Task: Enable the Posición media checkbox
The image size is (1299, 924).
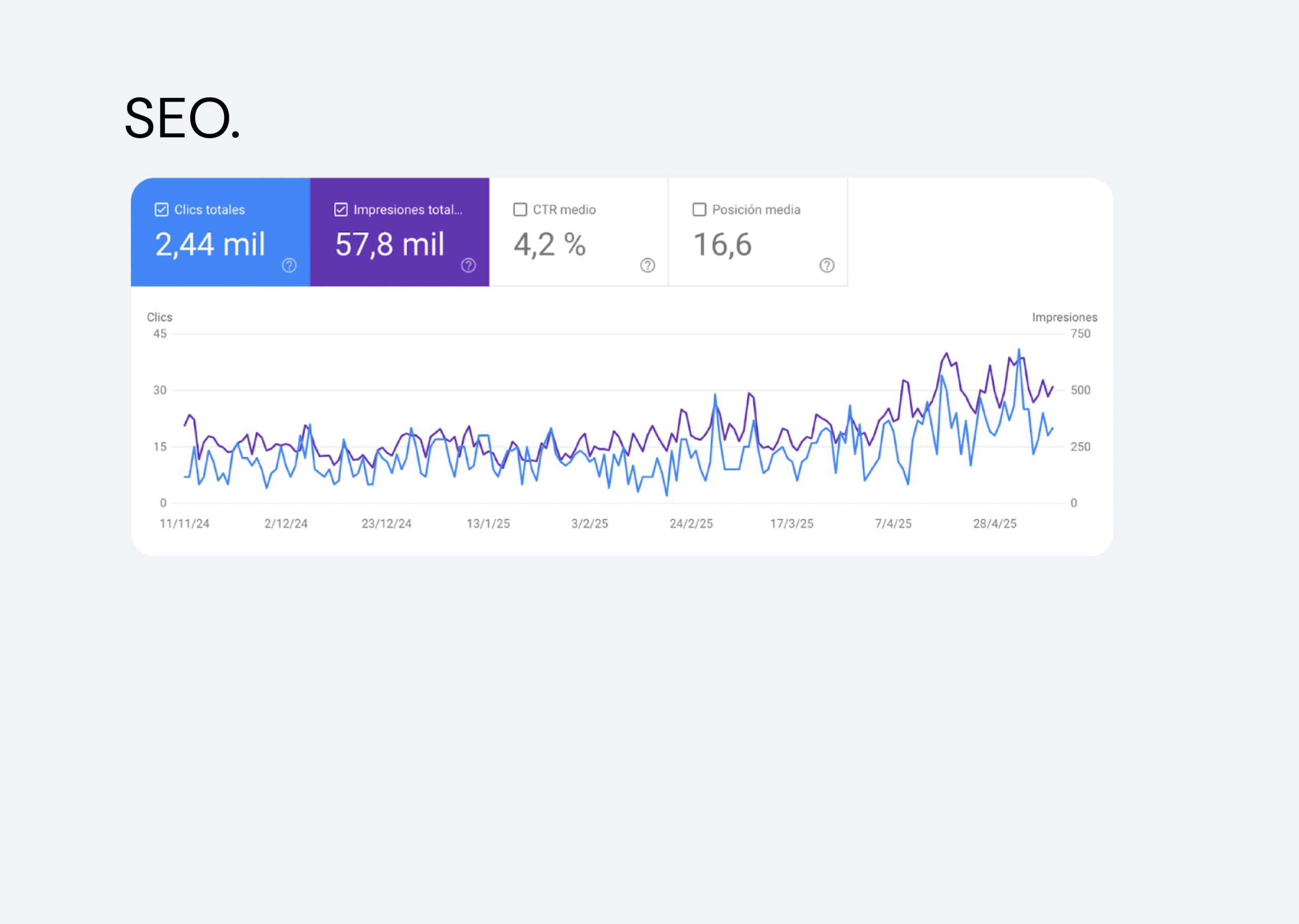Action: tap(699, 210)
